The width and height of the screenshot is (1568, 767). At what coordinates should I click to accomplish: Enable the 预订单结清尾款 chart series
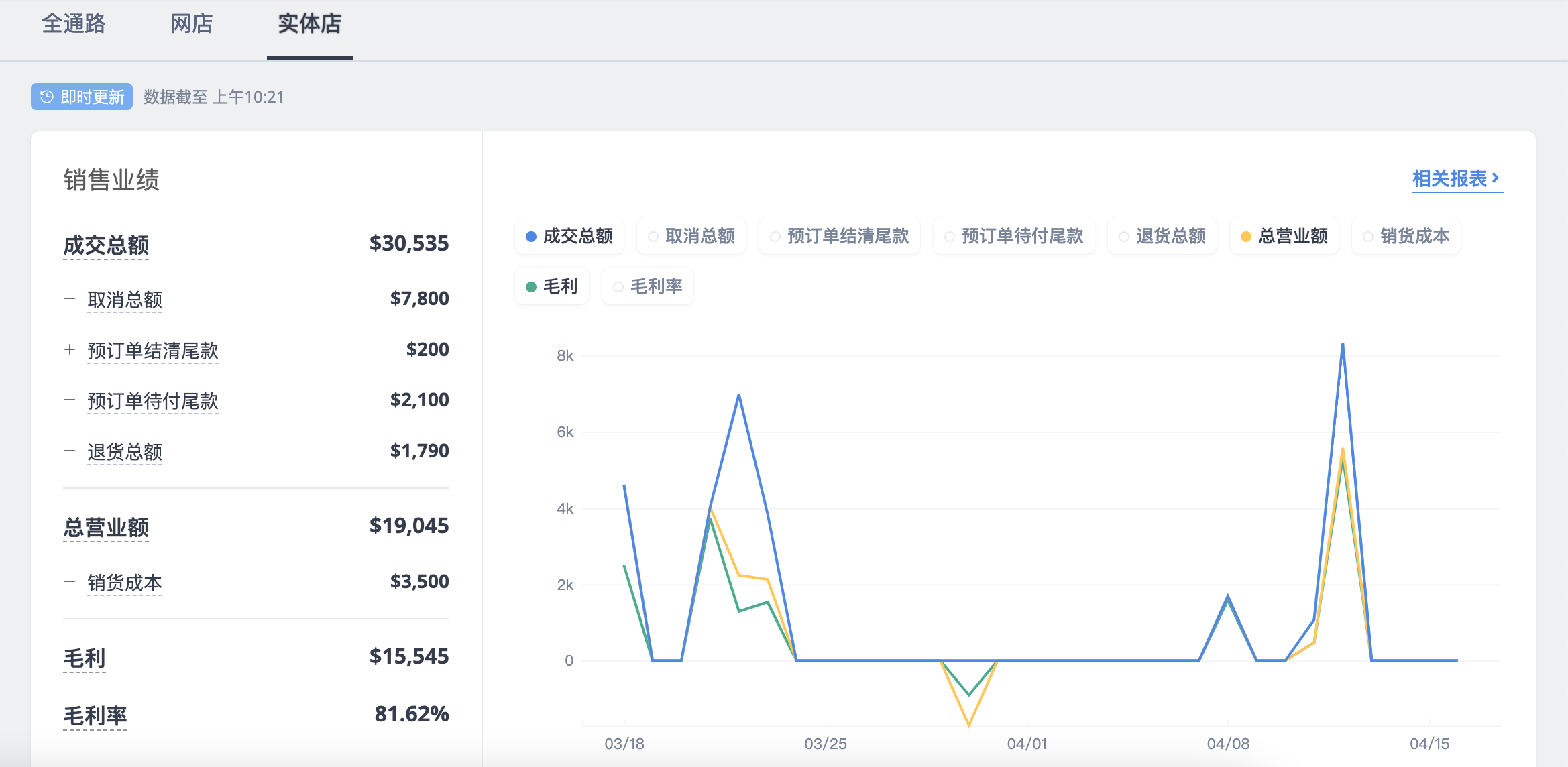tap(840, 236)
